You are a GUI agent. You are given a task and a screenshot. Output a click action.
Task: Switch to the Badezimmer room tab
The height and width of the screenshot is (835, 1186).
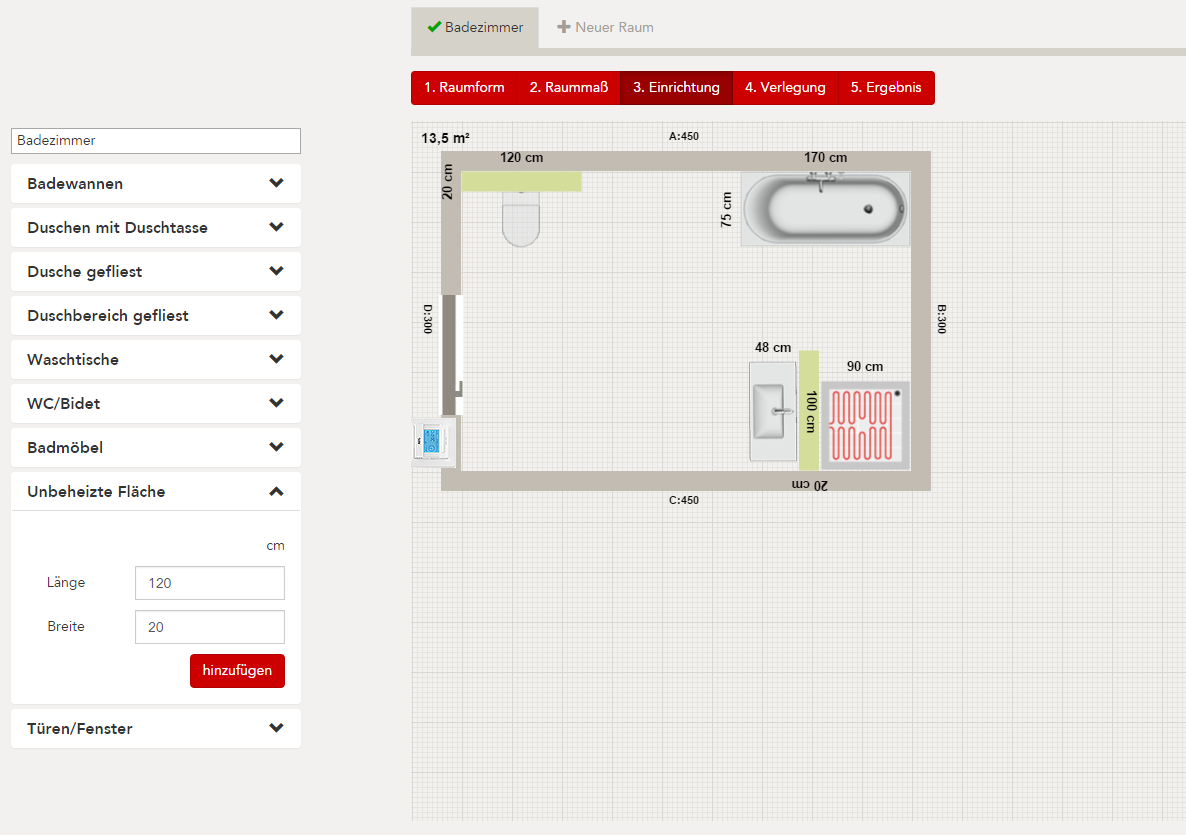coord(475,28)
